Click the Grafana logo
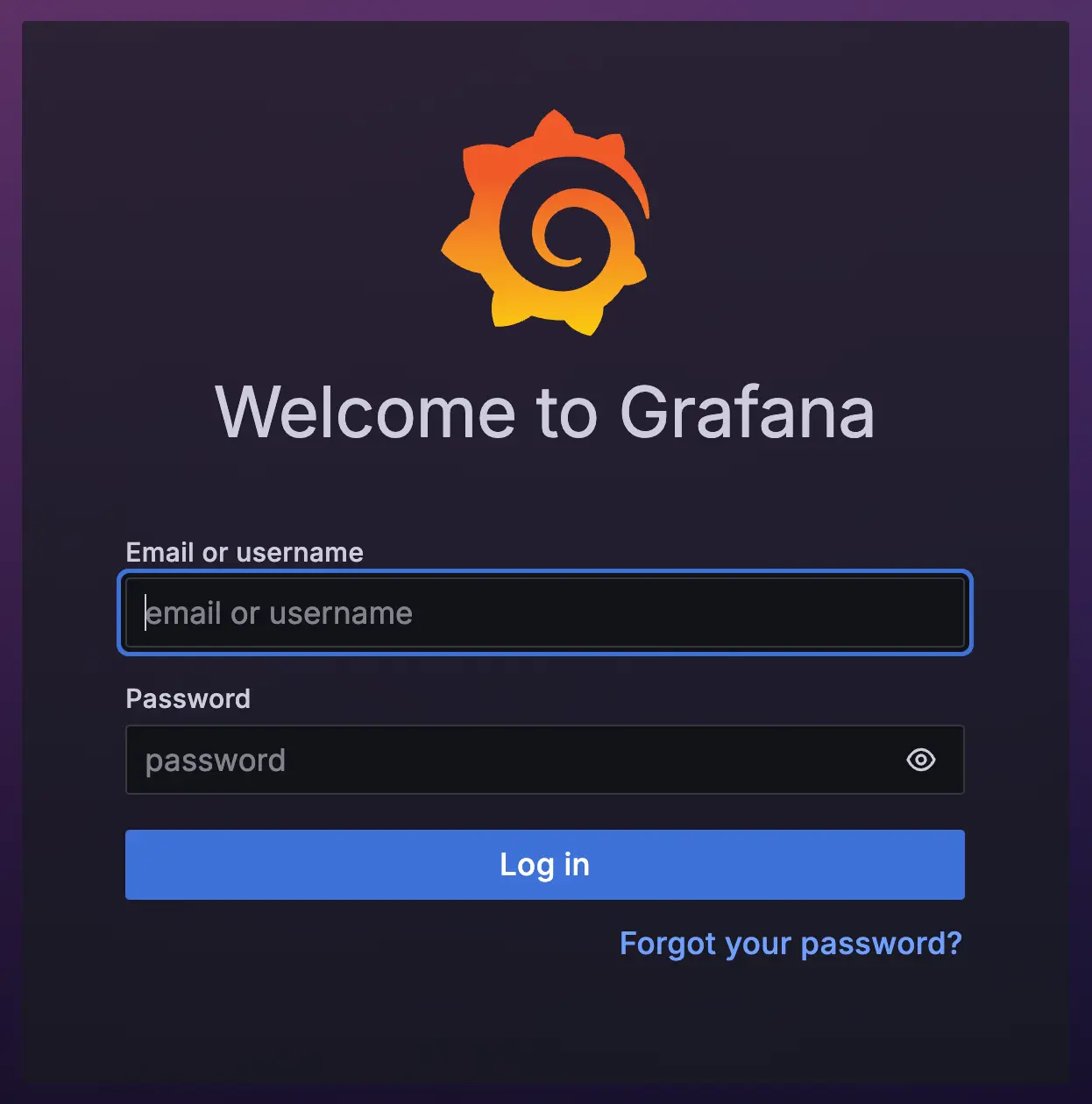1092x1104 pixels. [x=545, y=223]
